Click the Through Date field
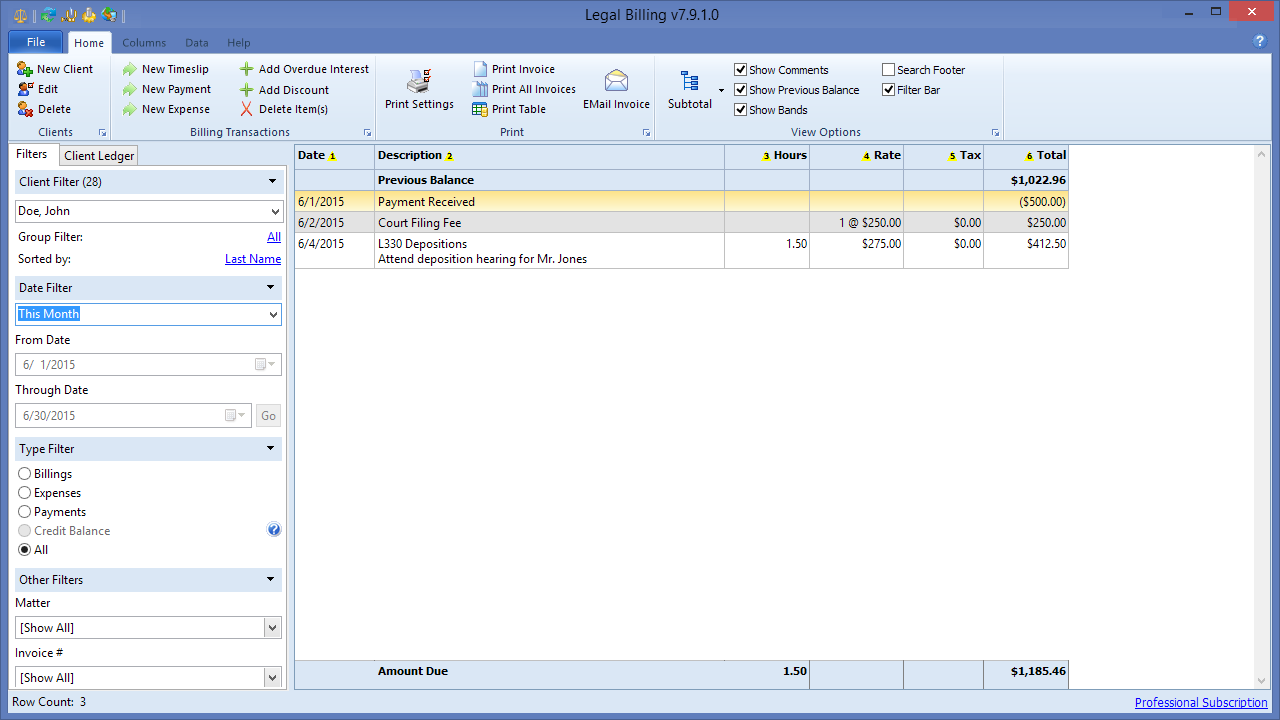1280x720 pixels. click(133, 415)
